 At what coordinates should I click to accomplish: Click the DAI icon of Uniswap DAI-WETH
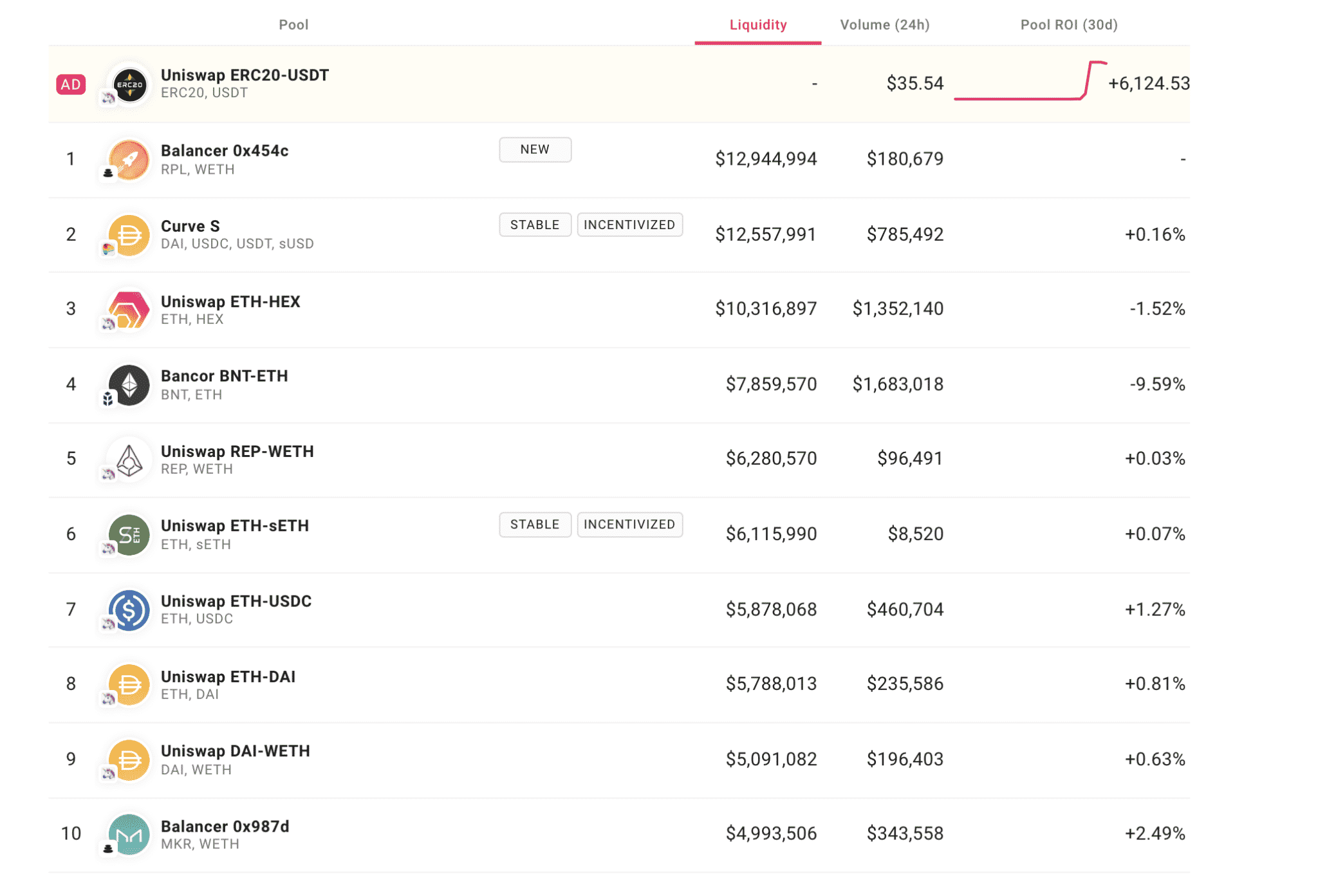click(129, 760)
